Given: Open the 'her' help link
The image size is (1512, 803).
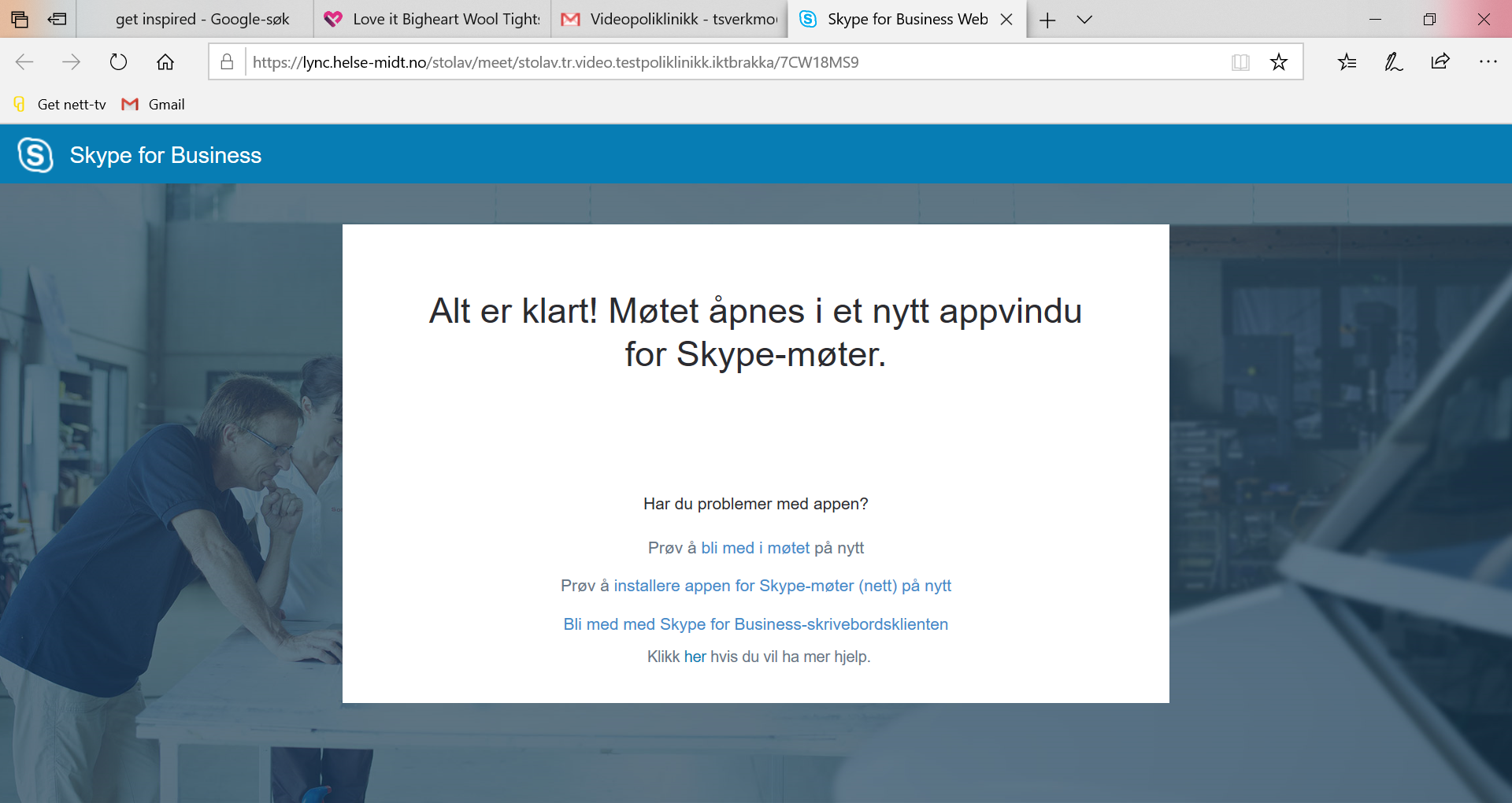Looking at the screenshot, I should pos(695,657).
